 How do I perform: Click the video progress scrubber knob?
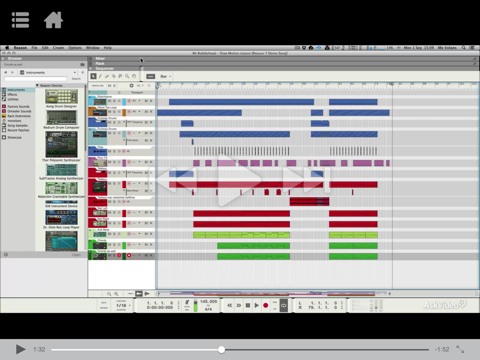click(x=221, y=349)
